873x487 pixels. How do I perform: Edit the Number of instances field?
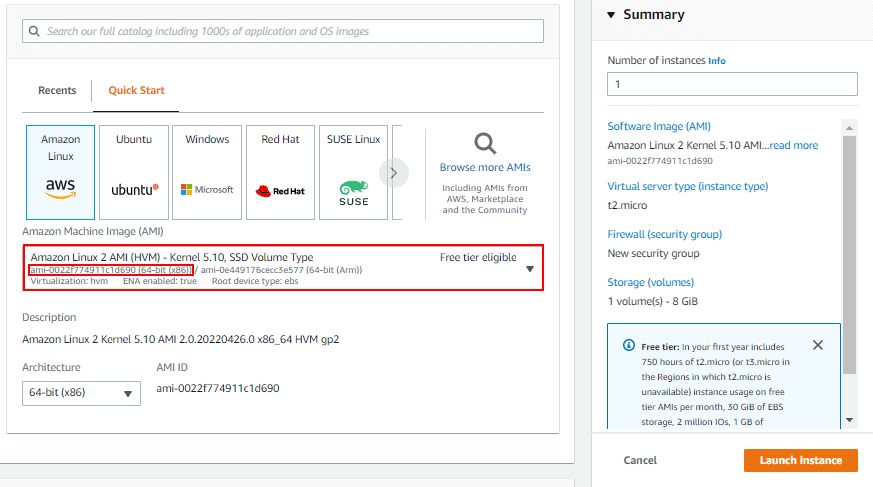click(x=732, y=84)
